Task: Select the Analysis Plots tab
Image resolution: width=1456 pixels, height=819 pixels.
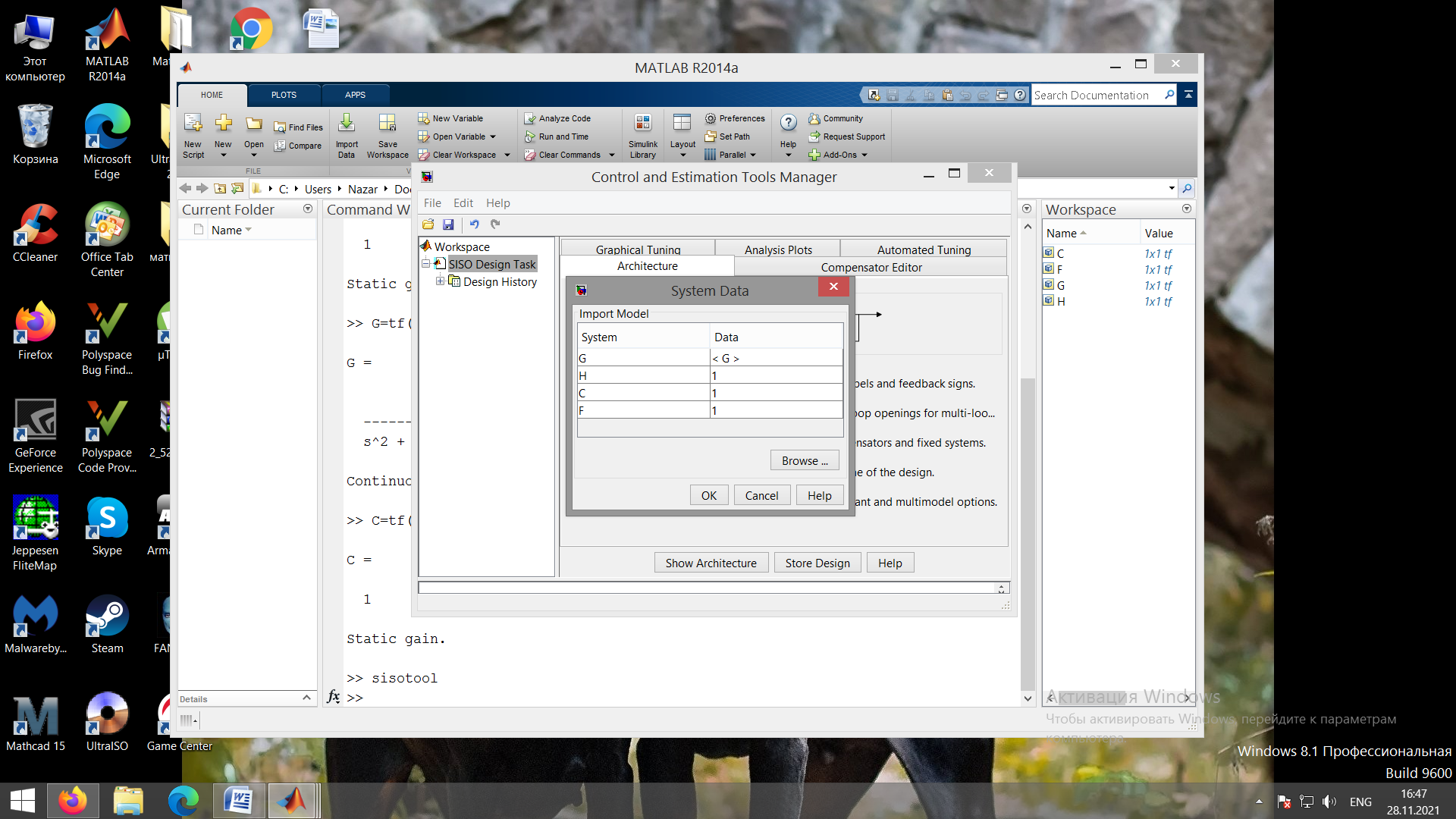Action: (x=778, y=249)
